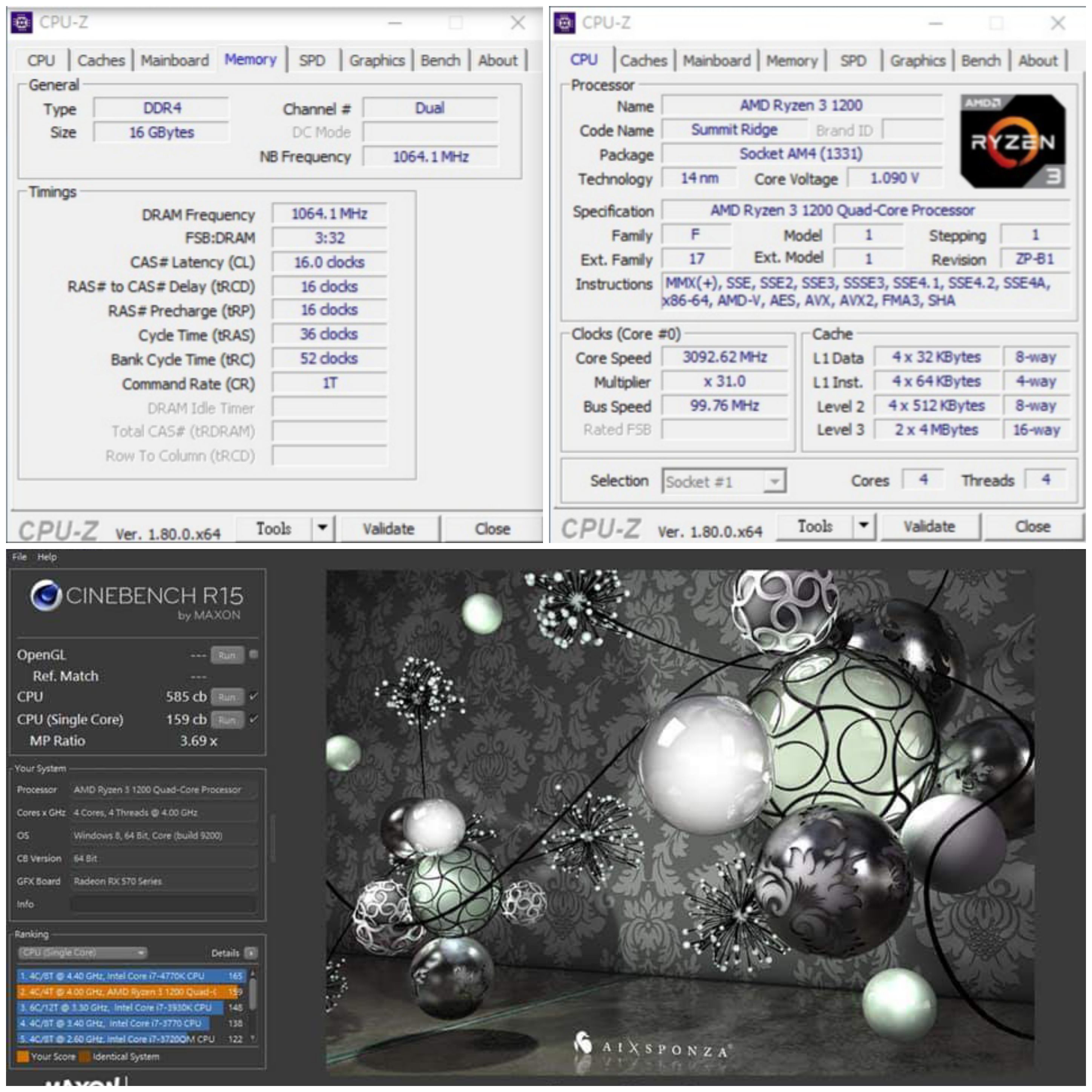Open the Tools dropdown arrow in the Memory window
This screenshot has width=1092, height=1092.
click(x=323, y=528)
